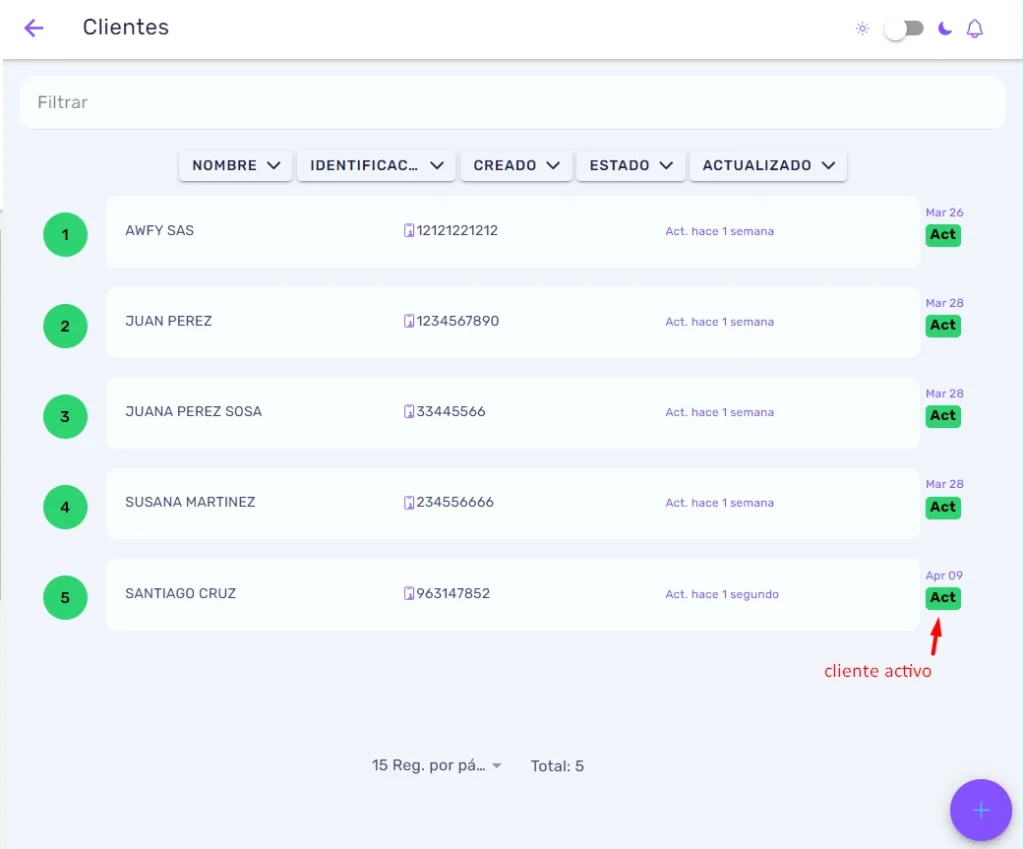The image size is (1024, 849).
Task: Click 'Act. hace 1 semana' in AWFY SAS row
Action: 720,231
